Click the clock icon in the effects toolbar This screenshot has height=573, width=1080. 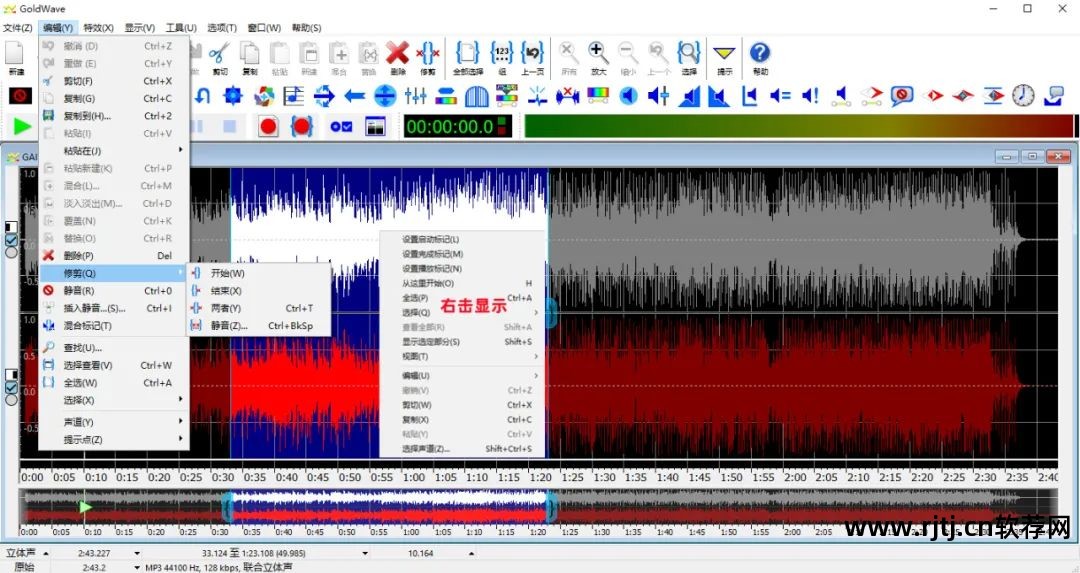coord(1023,96)
